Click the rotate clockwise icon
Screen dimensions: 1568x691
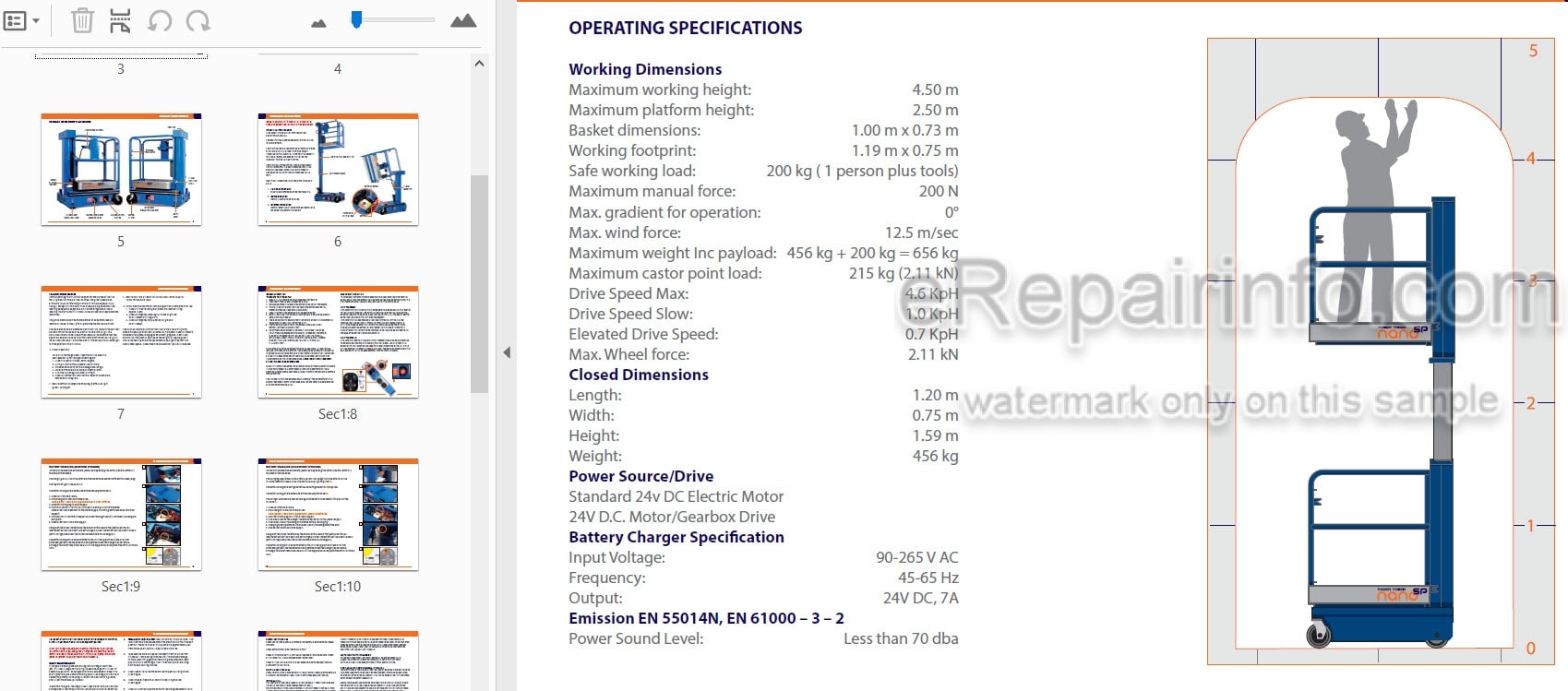tap(198, 20)
